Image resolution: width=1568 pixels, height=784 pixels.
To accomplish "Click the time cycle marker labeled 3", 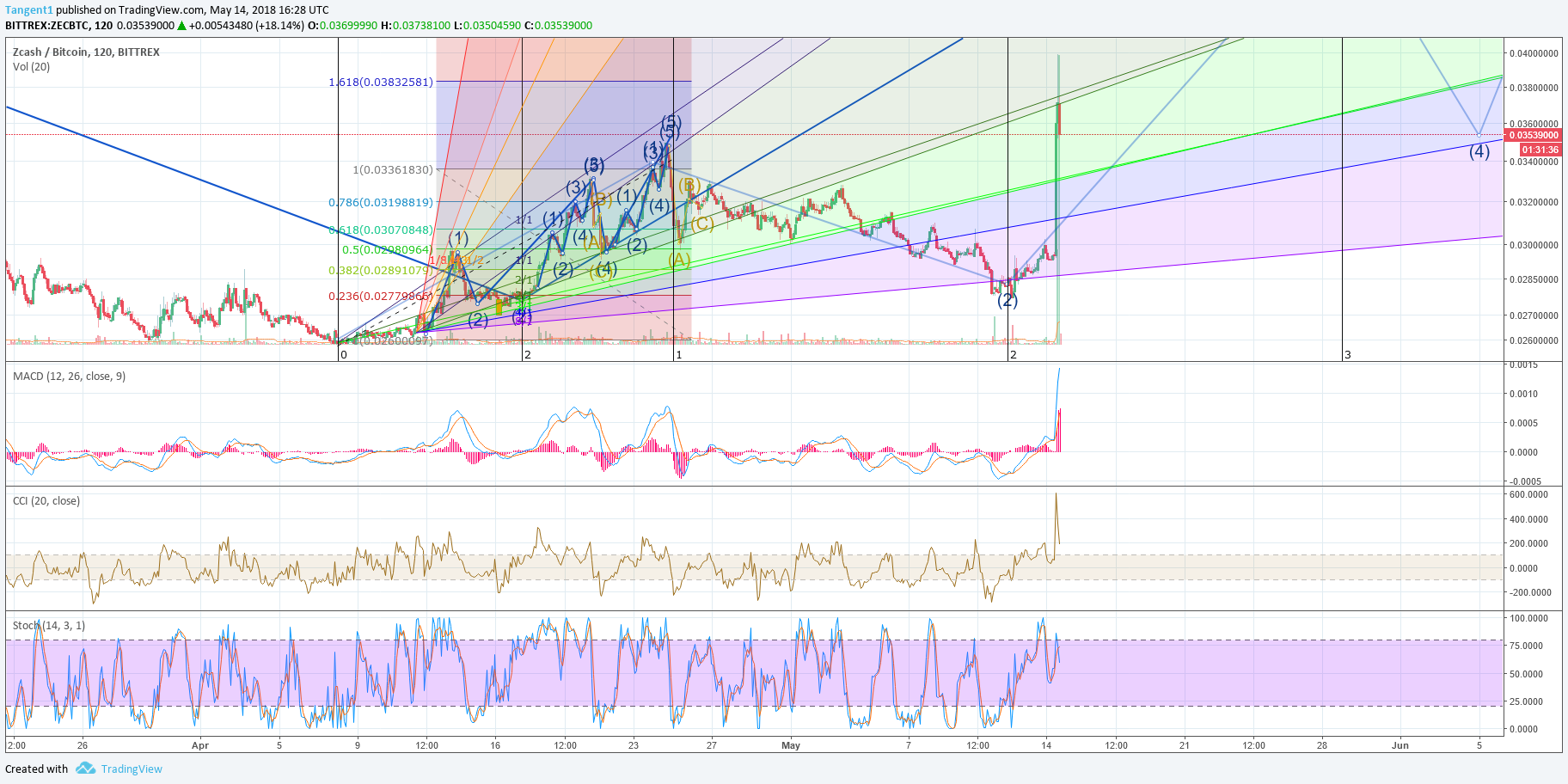I will (1348, 354).
